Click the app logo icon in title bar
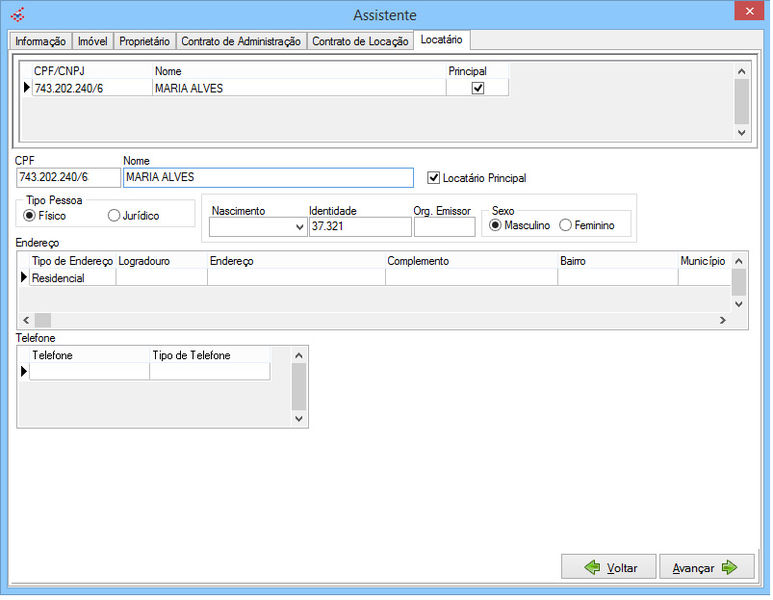This screenshot has width=773, height=600. tap(16, 14)
